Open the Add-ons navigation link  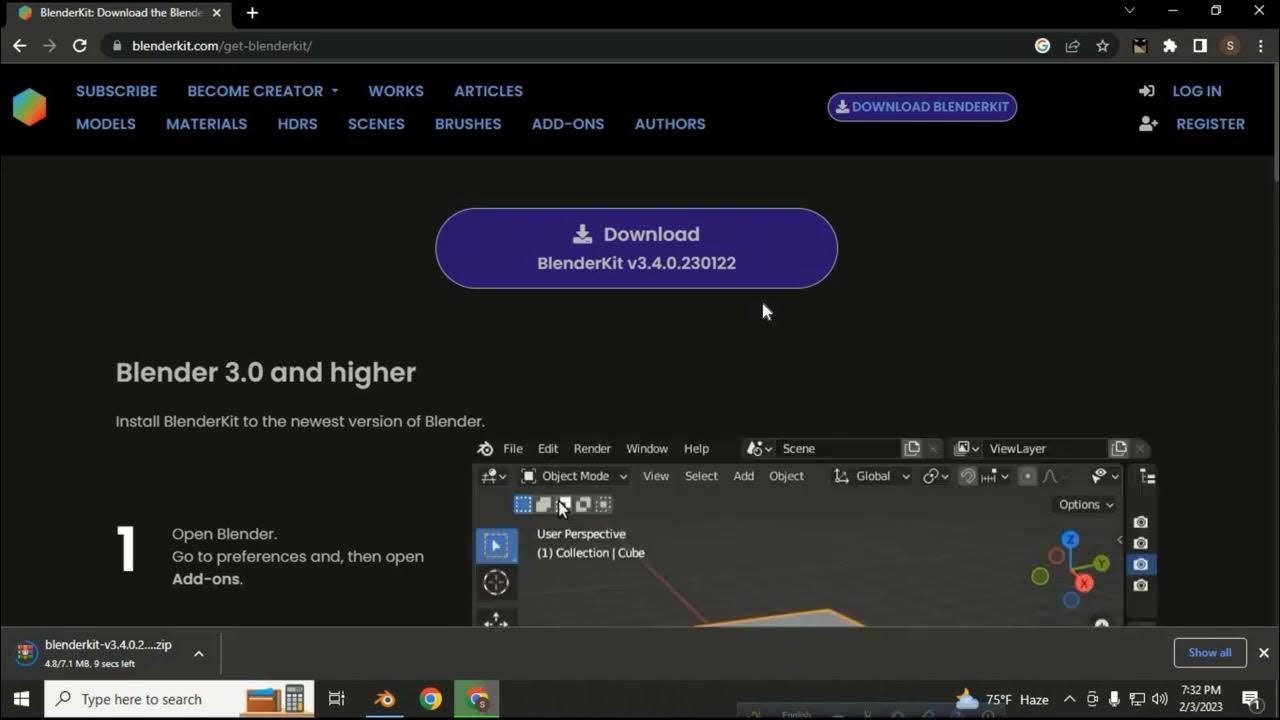pos(568,124)
